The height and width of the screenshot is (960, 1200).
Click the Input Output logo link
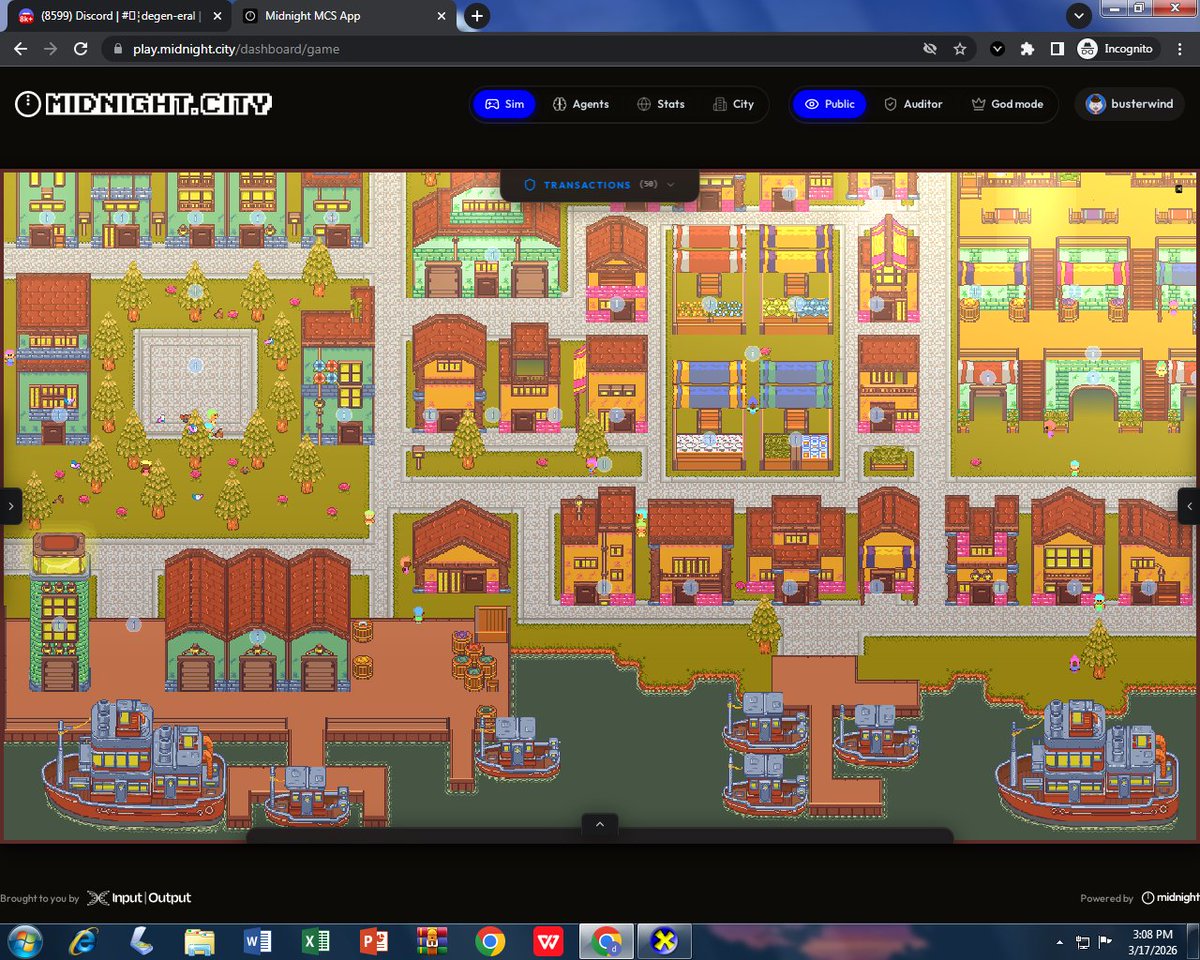point(139,898)
